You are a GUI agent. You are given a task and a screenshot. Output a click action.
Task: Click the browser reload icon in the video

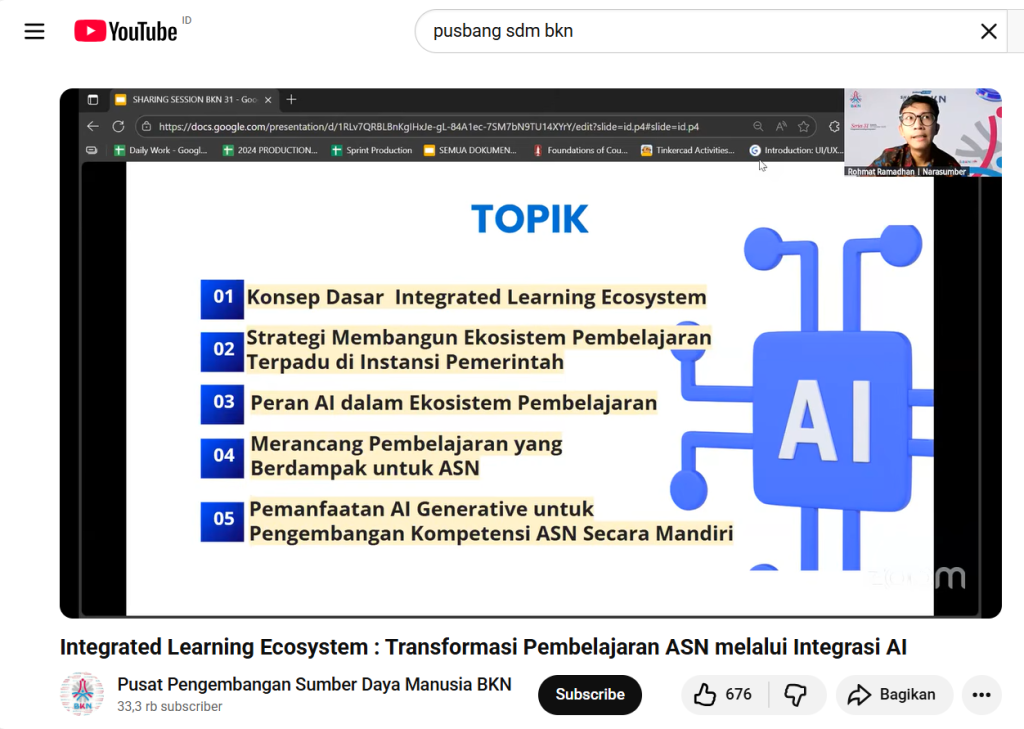coord(118,127)
